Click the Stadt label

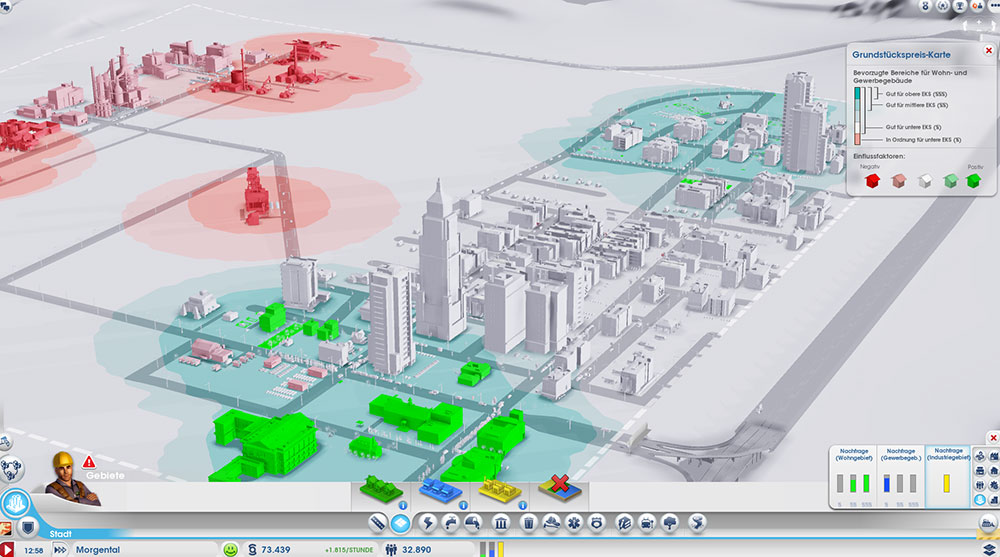pos(61,534)
